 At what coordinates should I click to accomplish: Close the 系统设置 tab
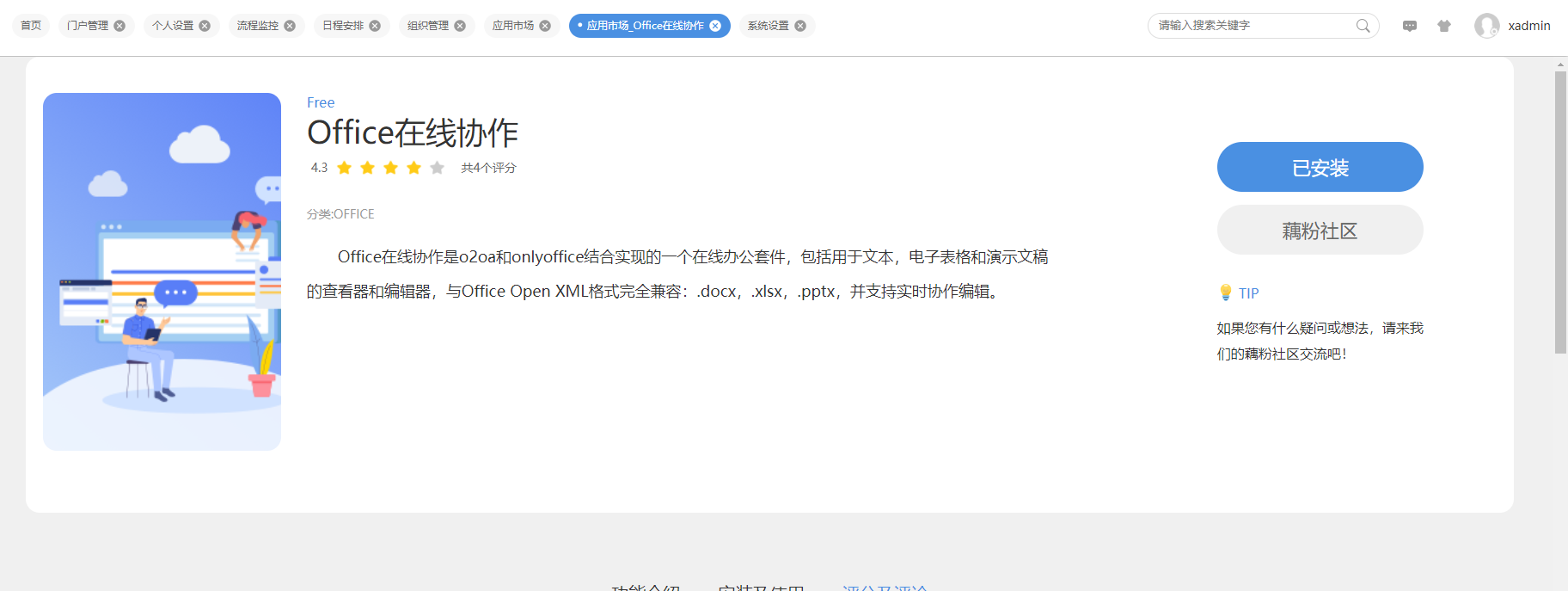[800, 26]
